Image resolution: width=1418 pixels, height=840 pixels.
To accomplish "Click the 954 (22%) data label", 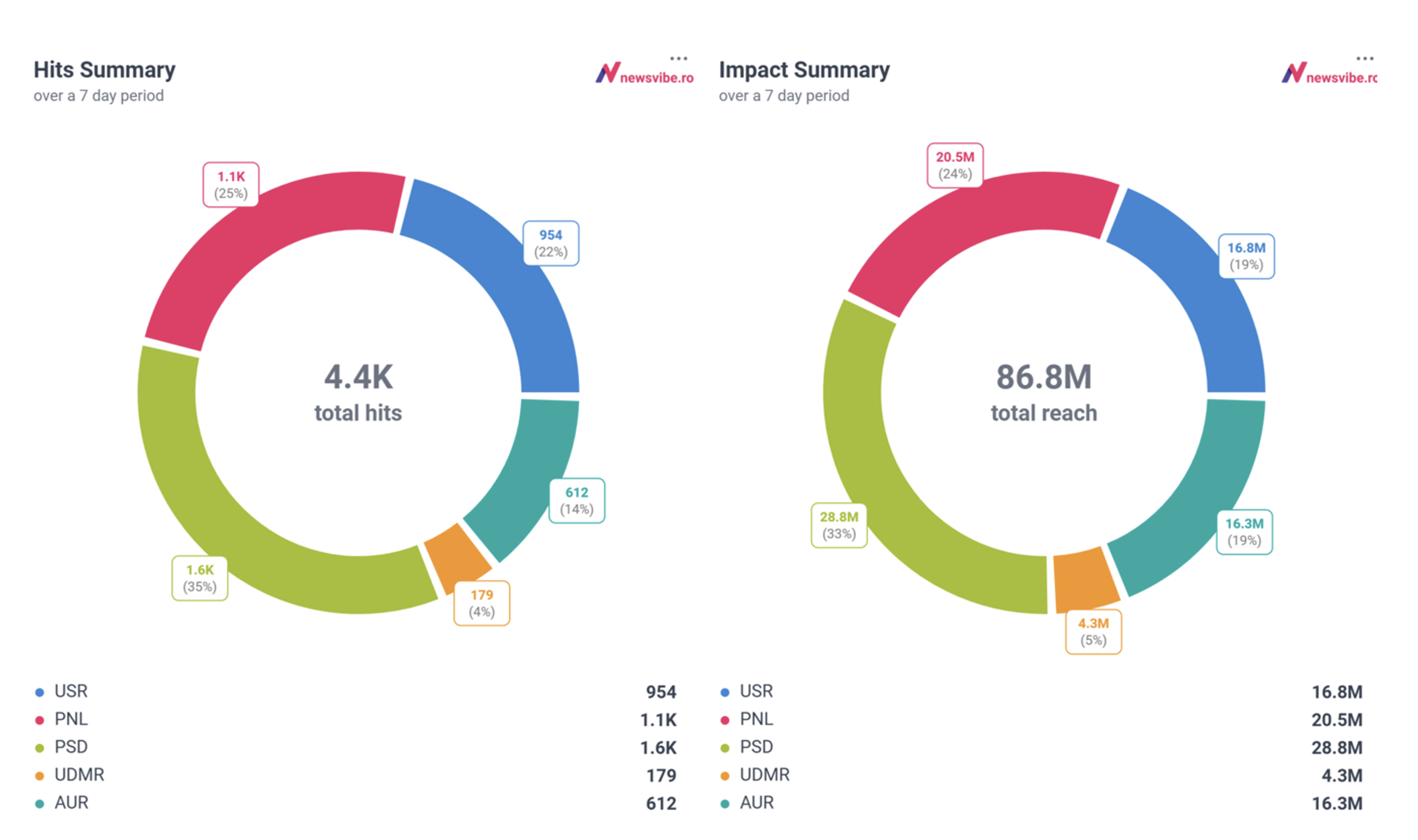I will pyautogui.click(x=551, y=243).
